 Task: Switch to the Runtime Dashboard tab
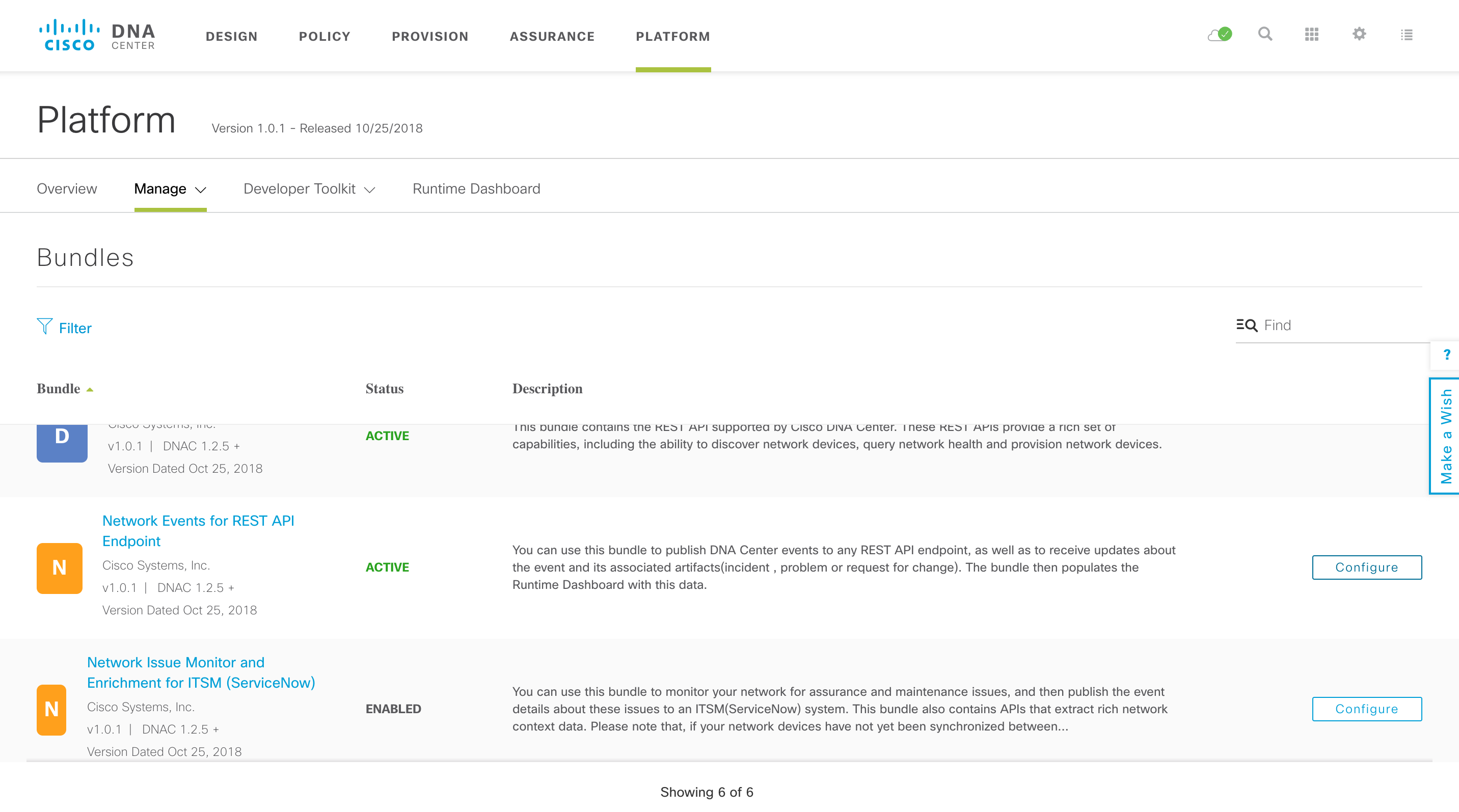click(476, 188)
